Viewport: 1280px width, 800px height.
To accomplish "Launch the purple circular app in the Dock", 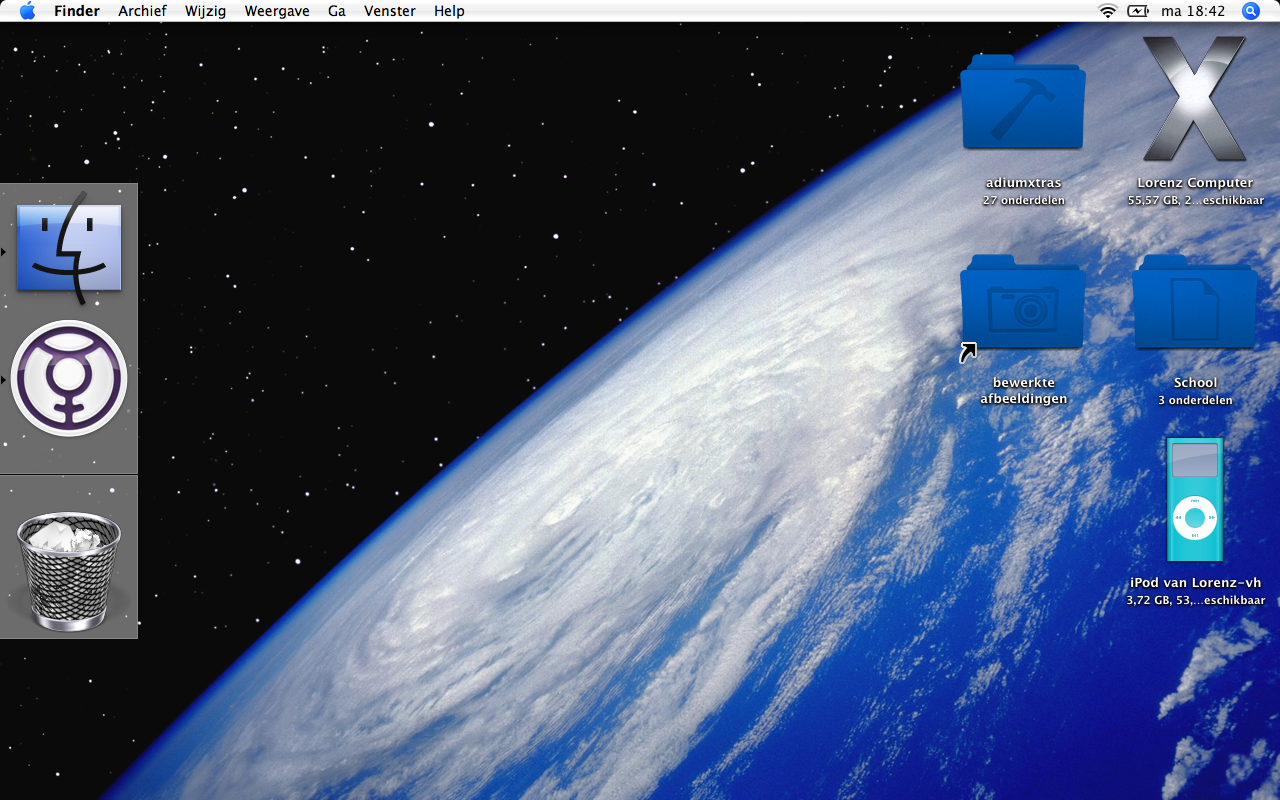I will point(69,378).
